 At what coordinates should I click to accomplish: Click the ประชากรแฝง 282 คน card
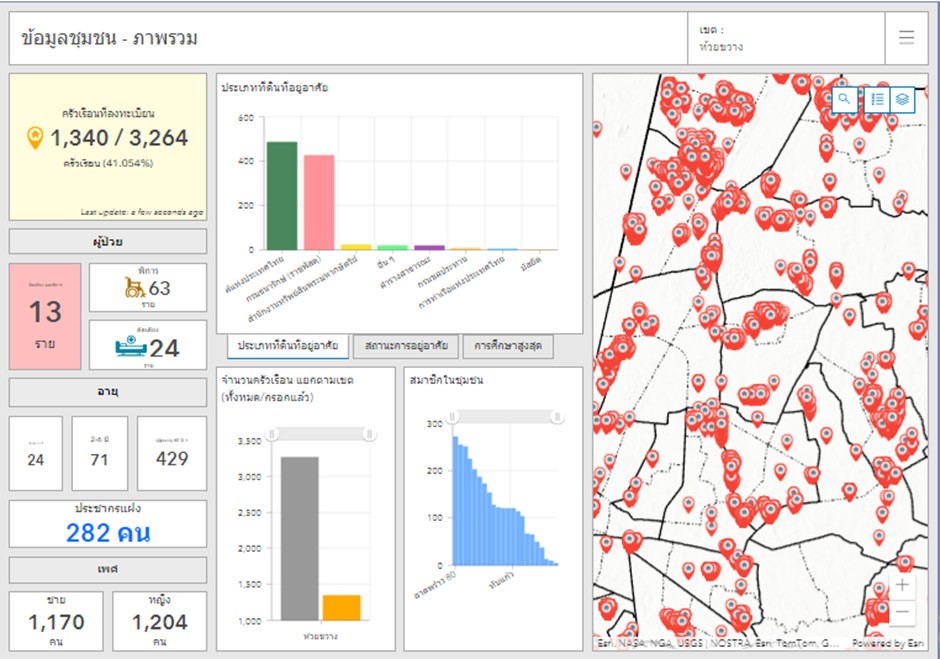[x=108, y=525]
